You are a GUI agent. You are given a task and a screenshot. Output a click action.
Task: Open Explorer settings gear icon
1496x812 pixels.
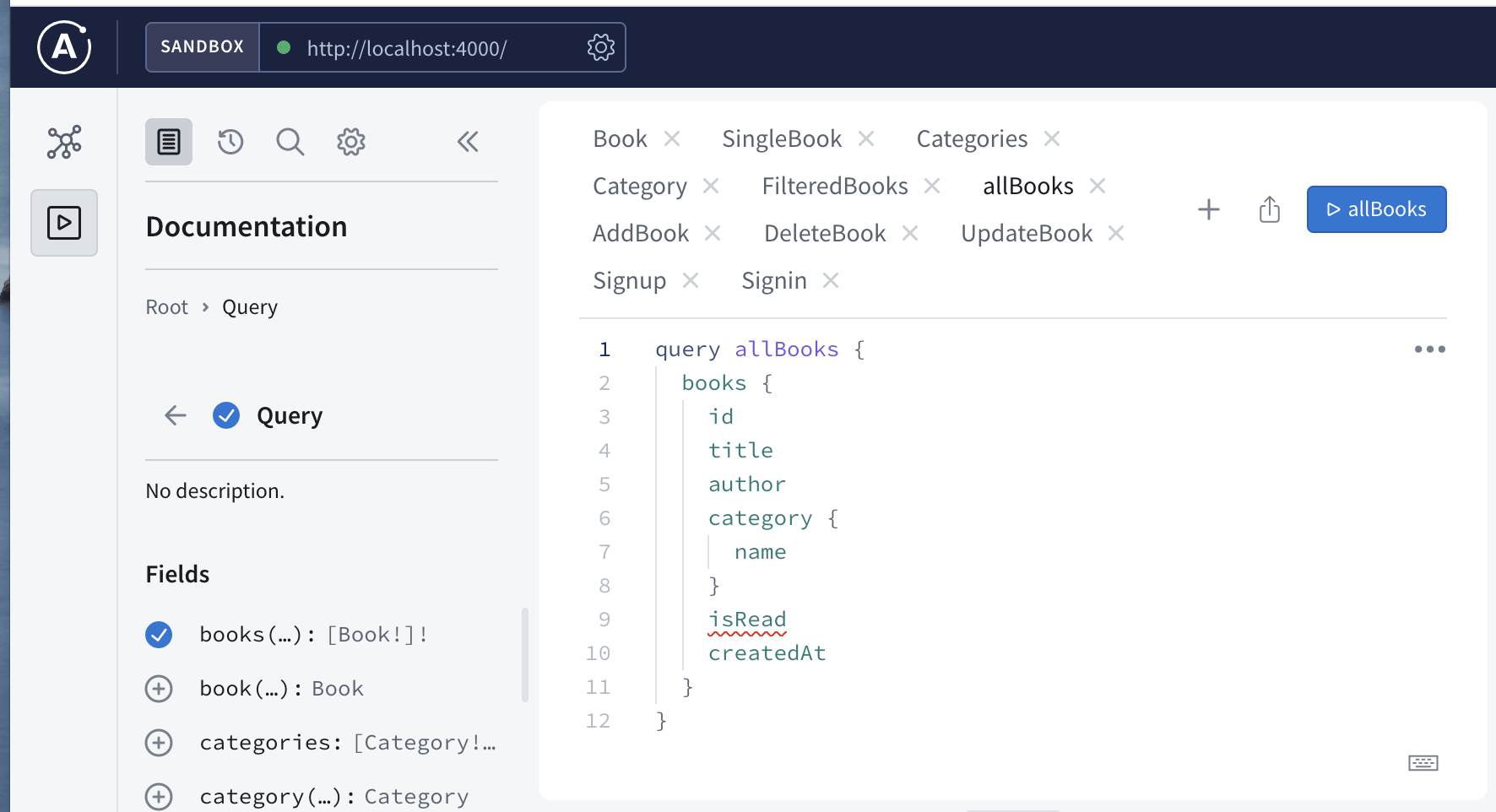(351, 142)
